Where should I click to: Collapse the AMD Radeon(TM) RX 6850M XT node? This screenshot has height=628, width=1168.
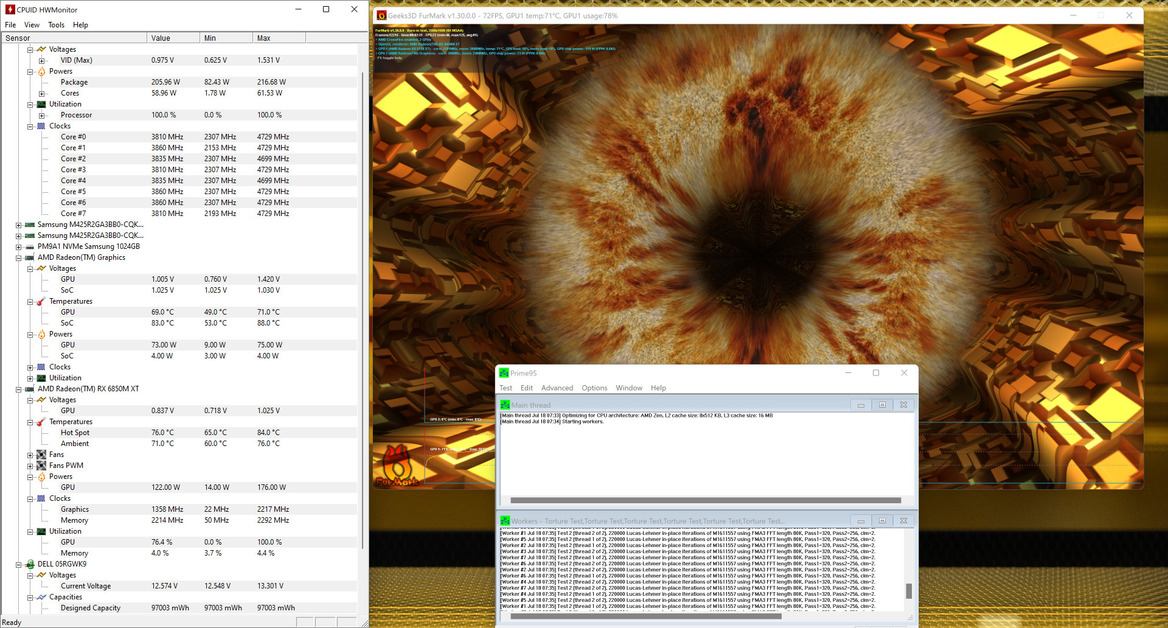(19, 389)
